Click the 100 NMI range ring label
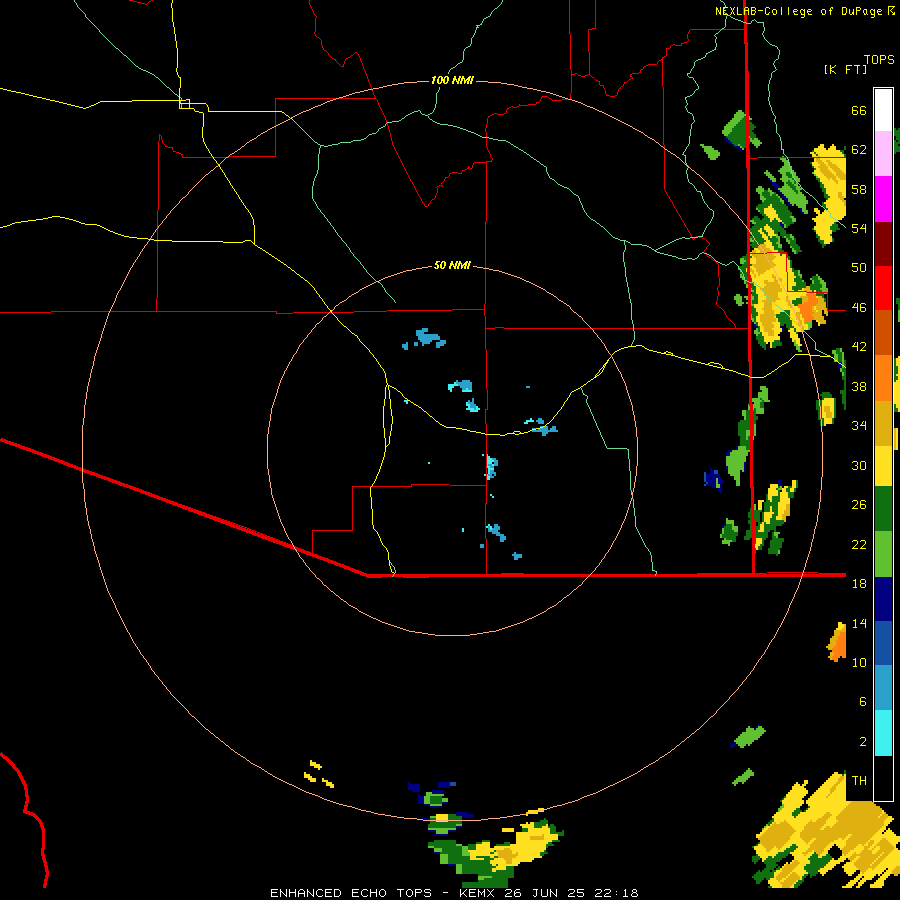 click(x=452, y=80)
